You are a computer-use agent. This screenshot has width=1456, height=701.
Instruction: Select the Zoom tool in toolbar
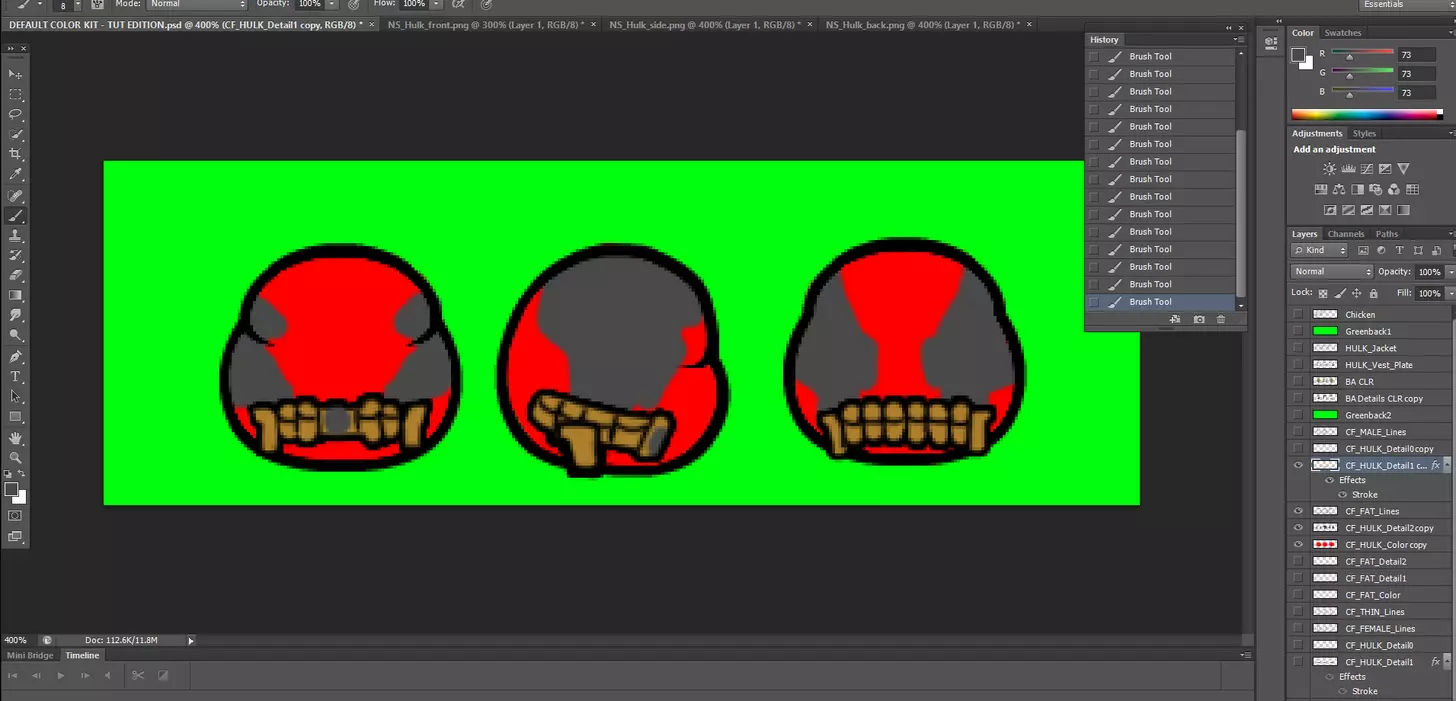coord(16,457)
